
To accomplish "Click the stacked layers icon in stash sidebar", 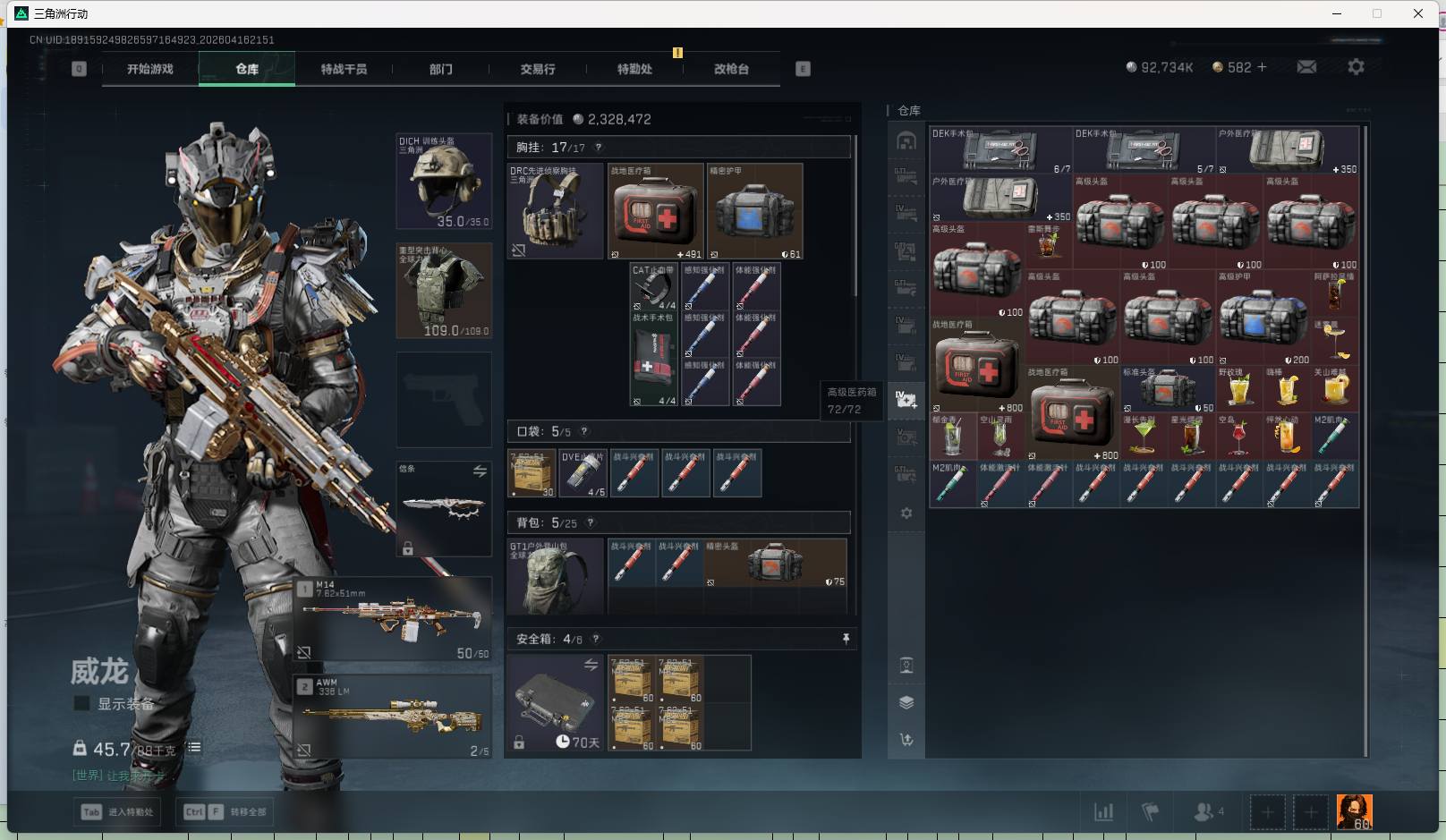I will coord(906,702).
